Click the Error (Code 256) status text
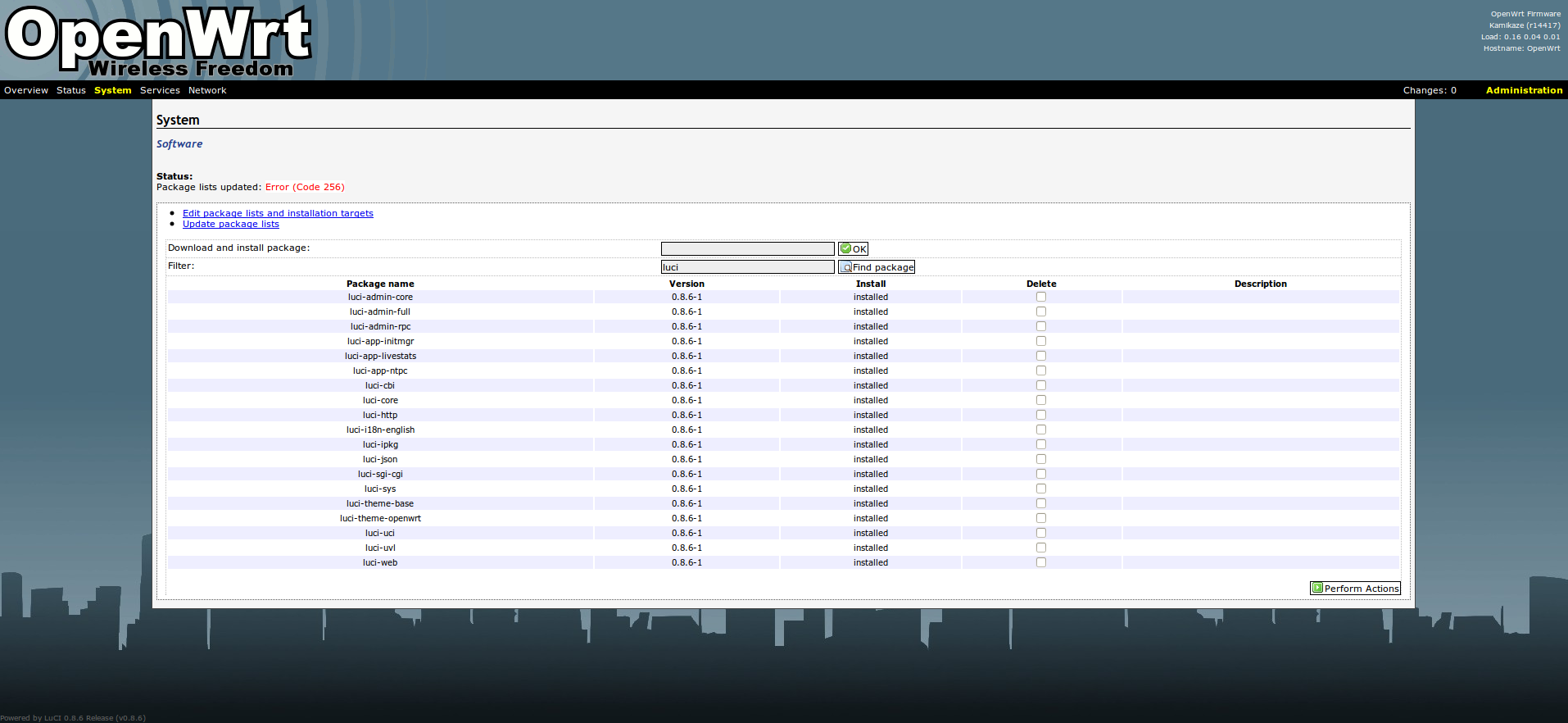Image resolution: width=1568 pixels, height=723 pixels. [x=305, y=187]
